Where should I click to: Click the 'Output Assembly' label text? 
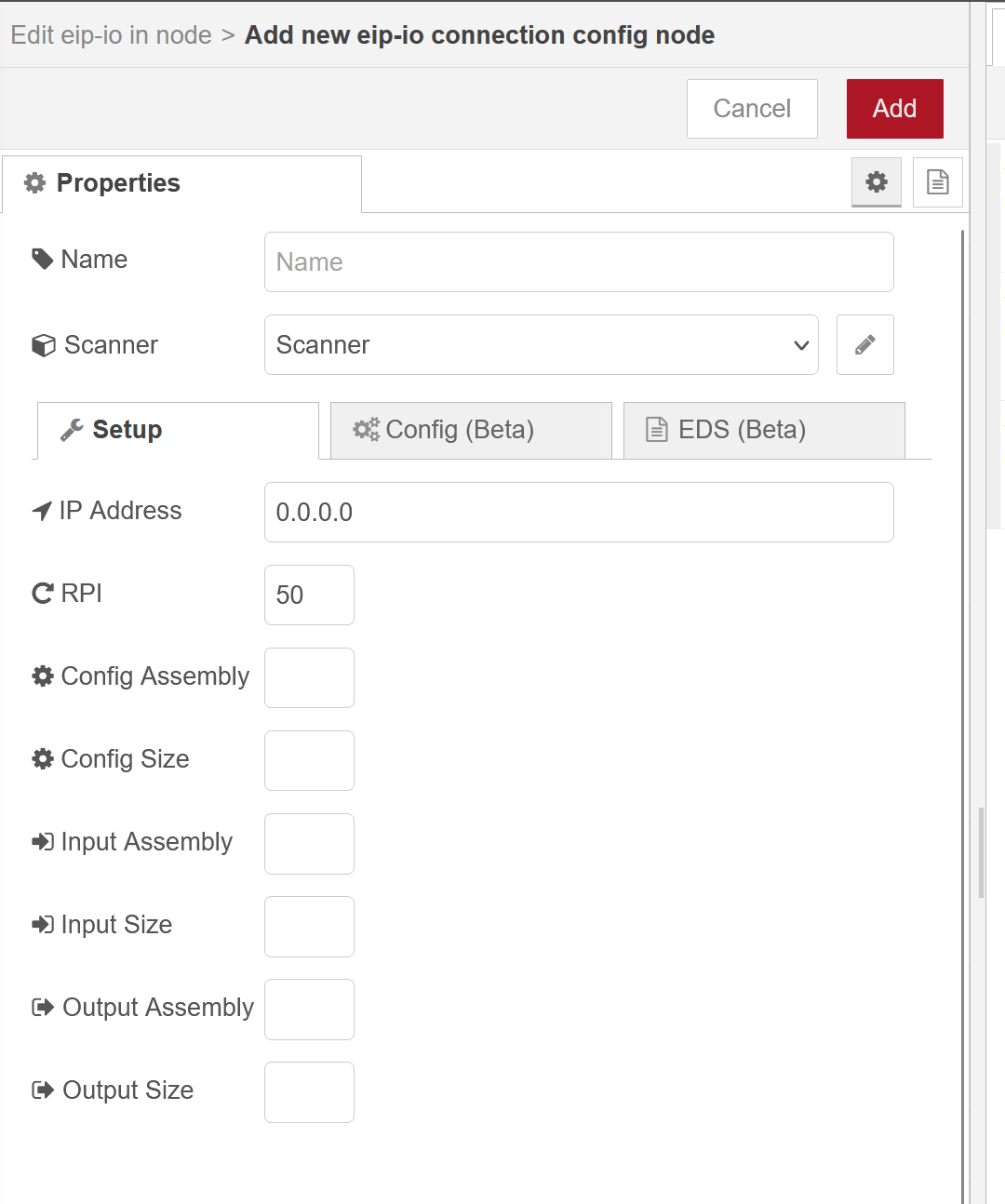pyautogui.click(x=158, y=1008)
